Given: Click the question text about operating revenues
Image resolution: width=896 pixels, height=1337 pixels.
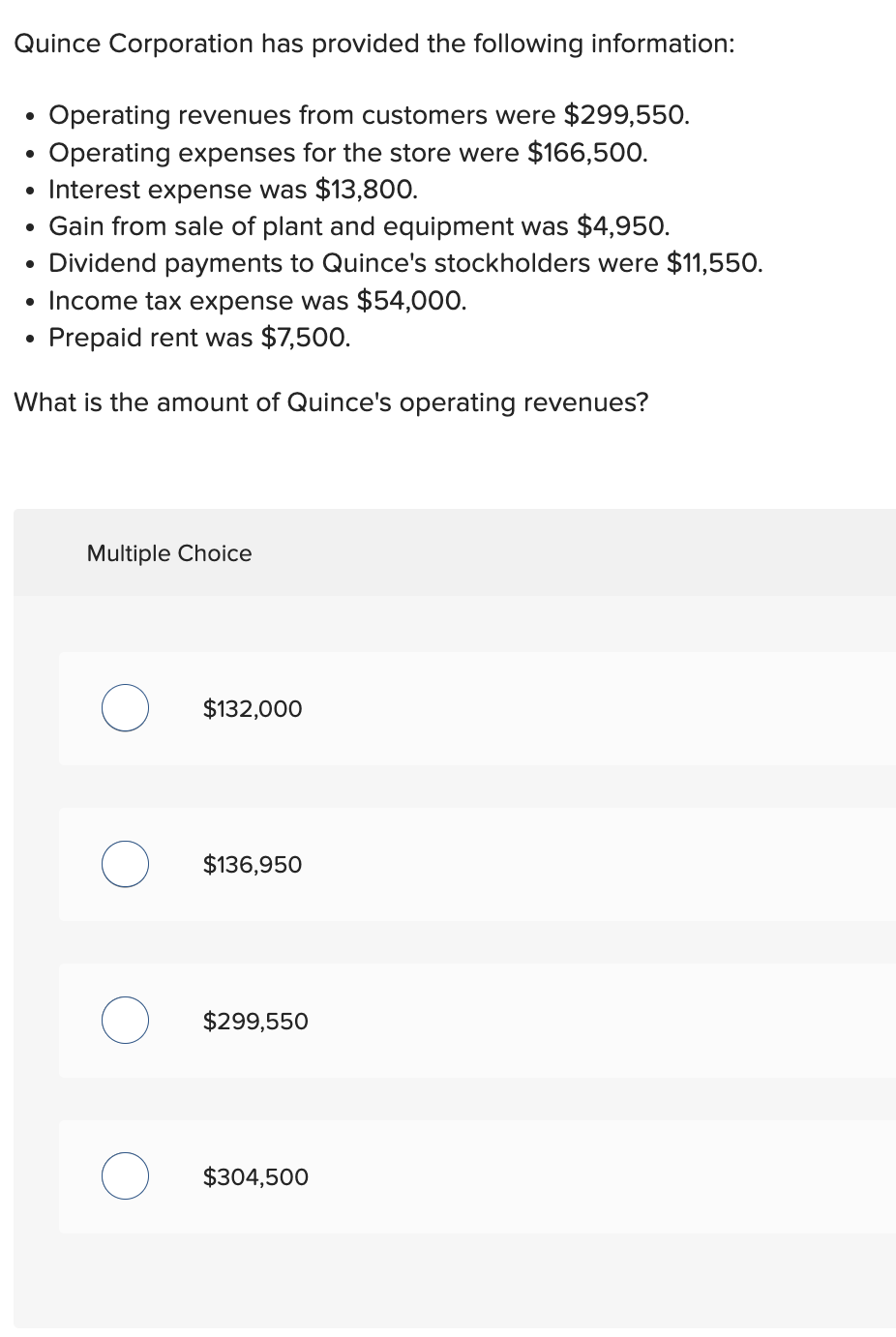Looking at the screenshot, I should click(x=331, y=402).
